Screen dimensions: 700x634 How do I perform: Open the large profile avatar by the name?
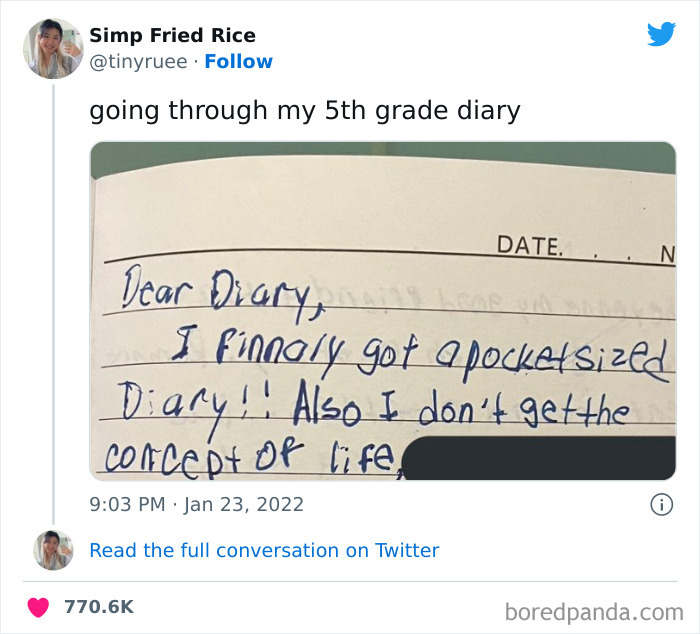53,48
